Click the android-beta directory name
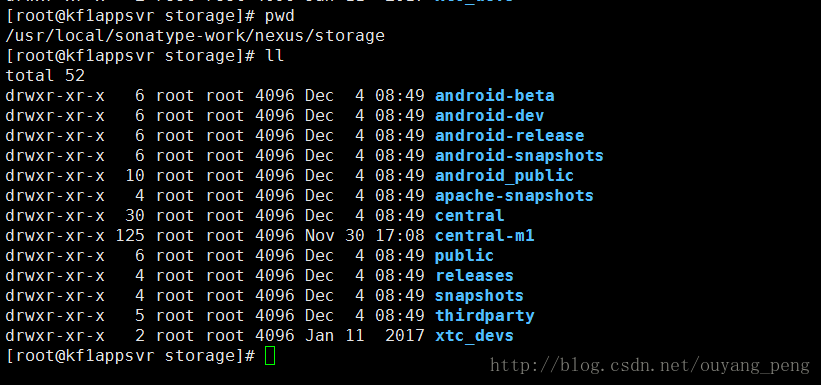The height and width of the screenshot is (385, 821). point(494,96)
